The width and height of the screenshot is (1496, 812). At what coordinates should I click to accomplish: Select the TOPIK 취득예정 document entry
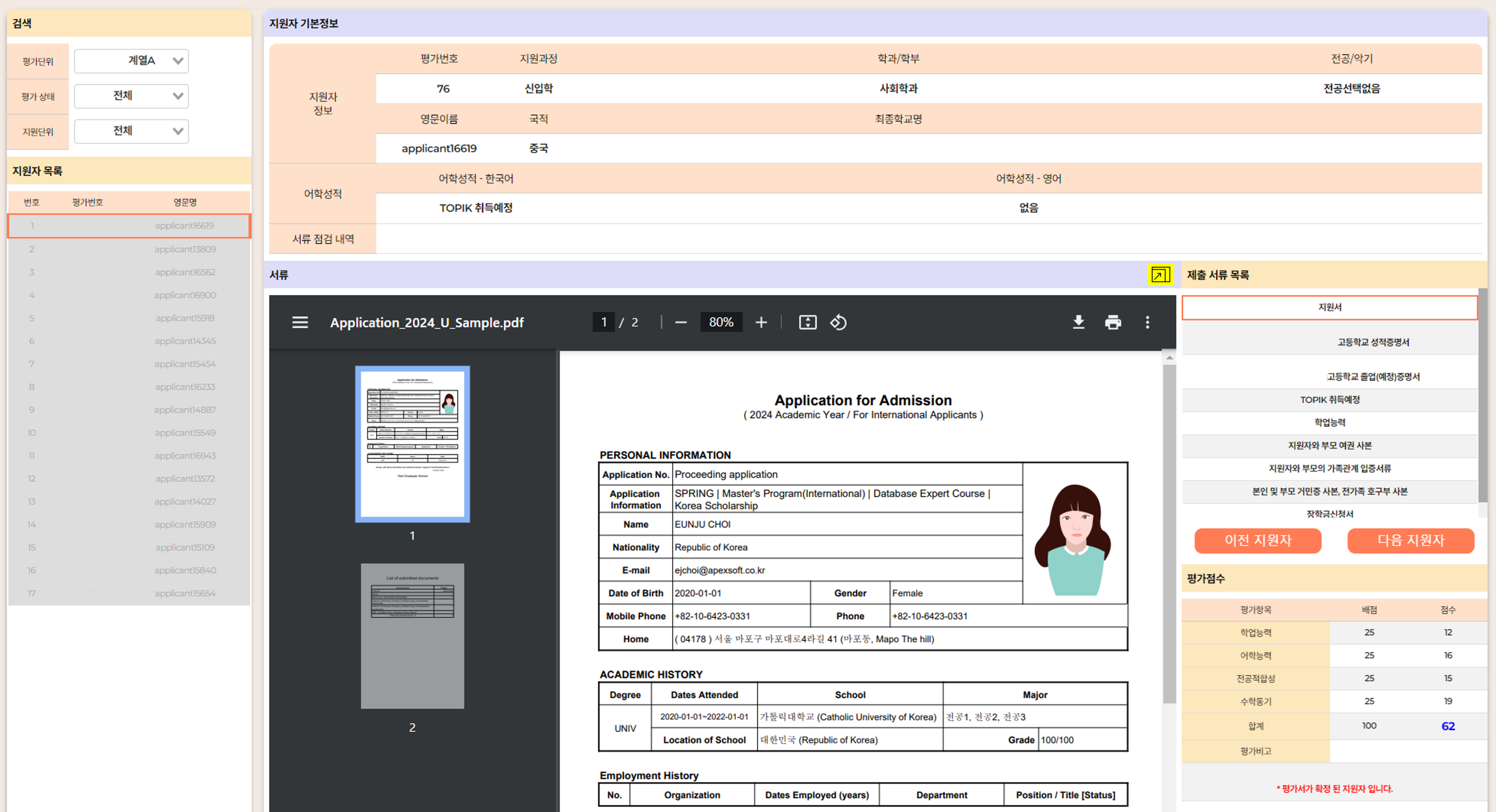tap(1329, 400)
